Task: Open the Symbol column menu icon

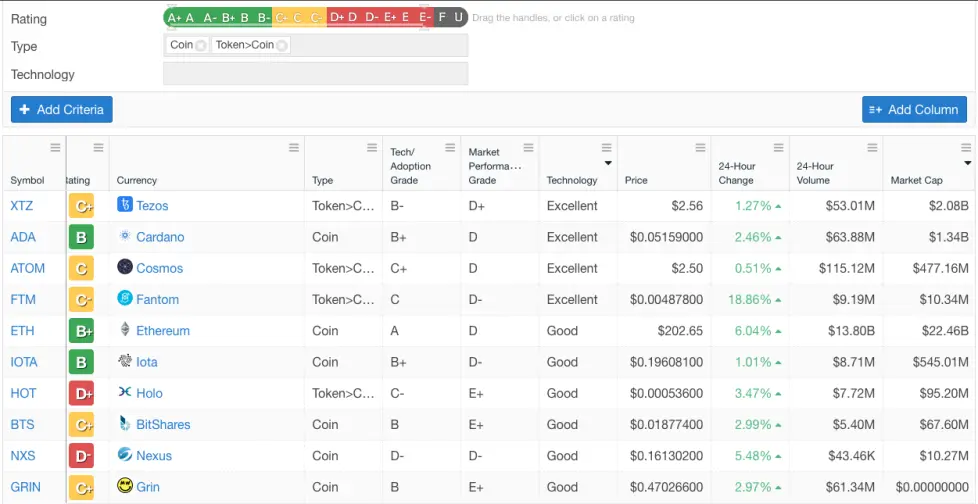Action: pos(56,148)
